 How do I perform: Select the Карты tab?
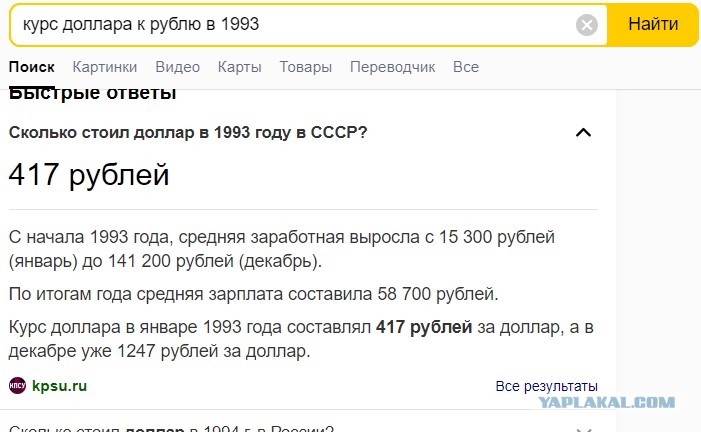pyautogui.click(x=240, y=67)
